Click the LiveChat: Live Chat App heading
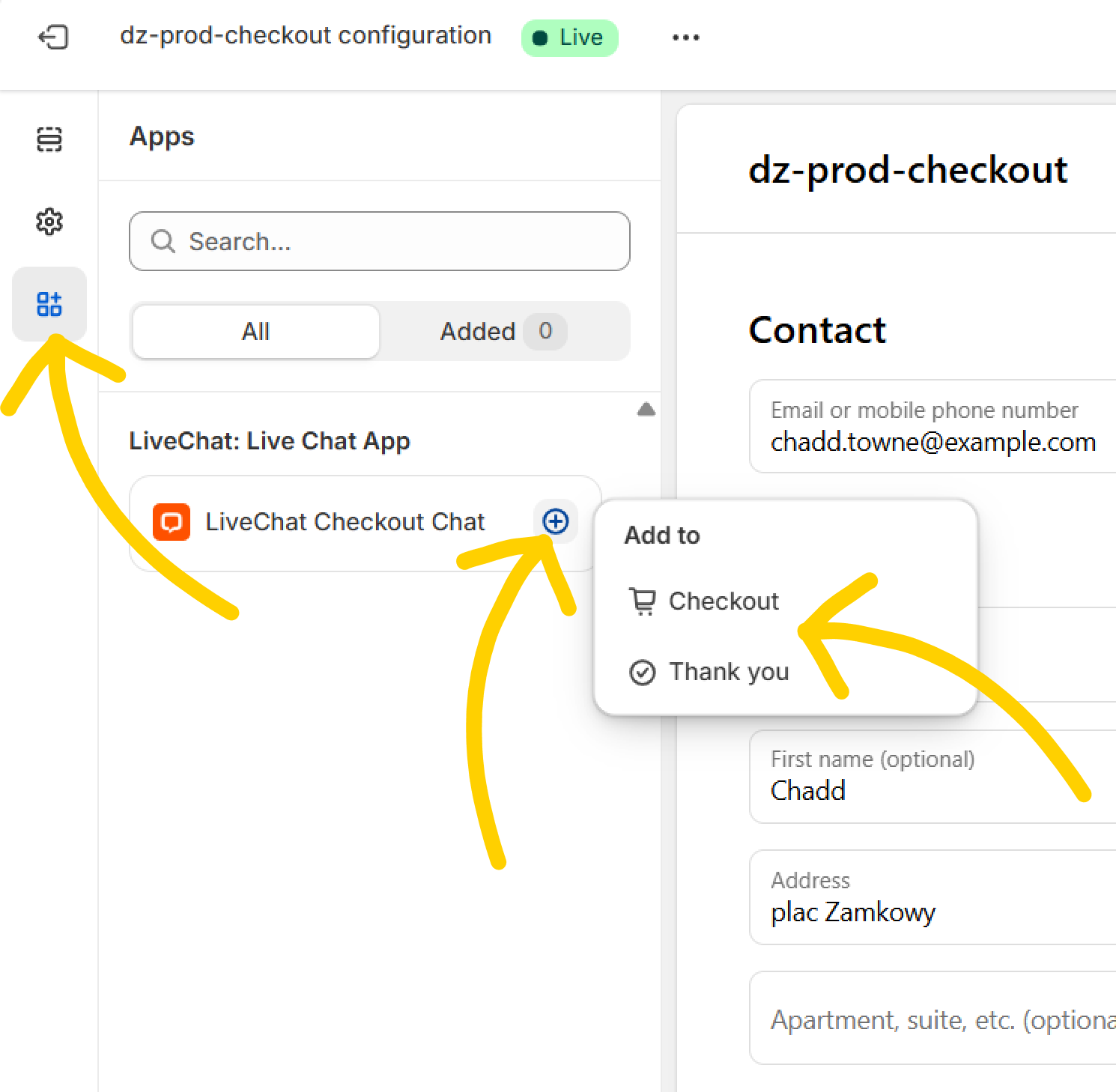Viewport: 1116px width, 1092px height. (x=270, y=440)
